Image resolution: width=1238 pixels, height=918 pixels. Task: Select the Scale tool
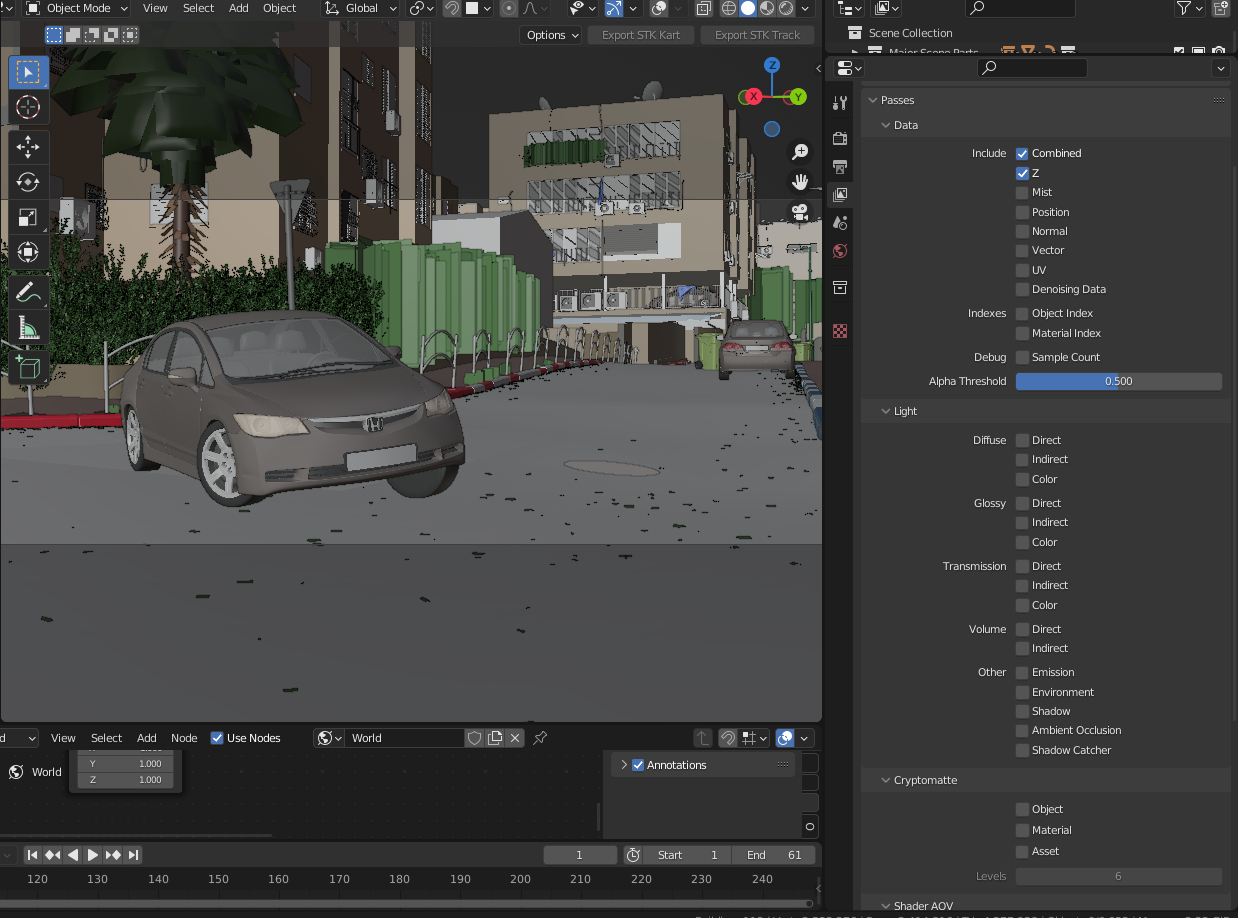click(x=28, y=217)
